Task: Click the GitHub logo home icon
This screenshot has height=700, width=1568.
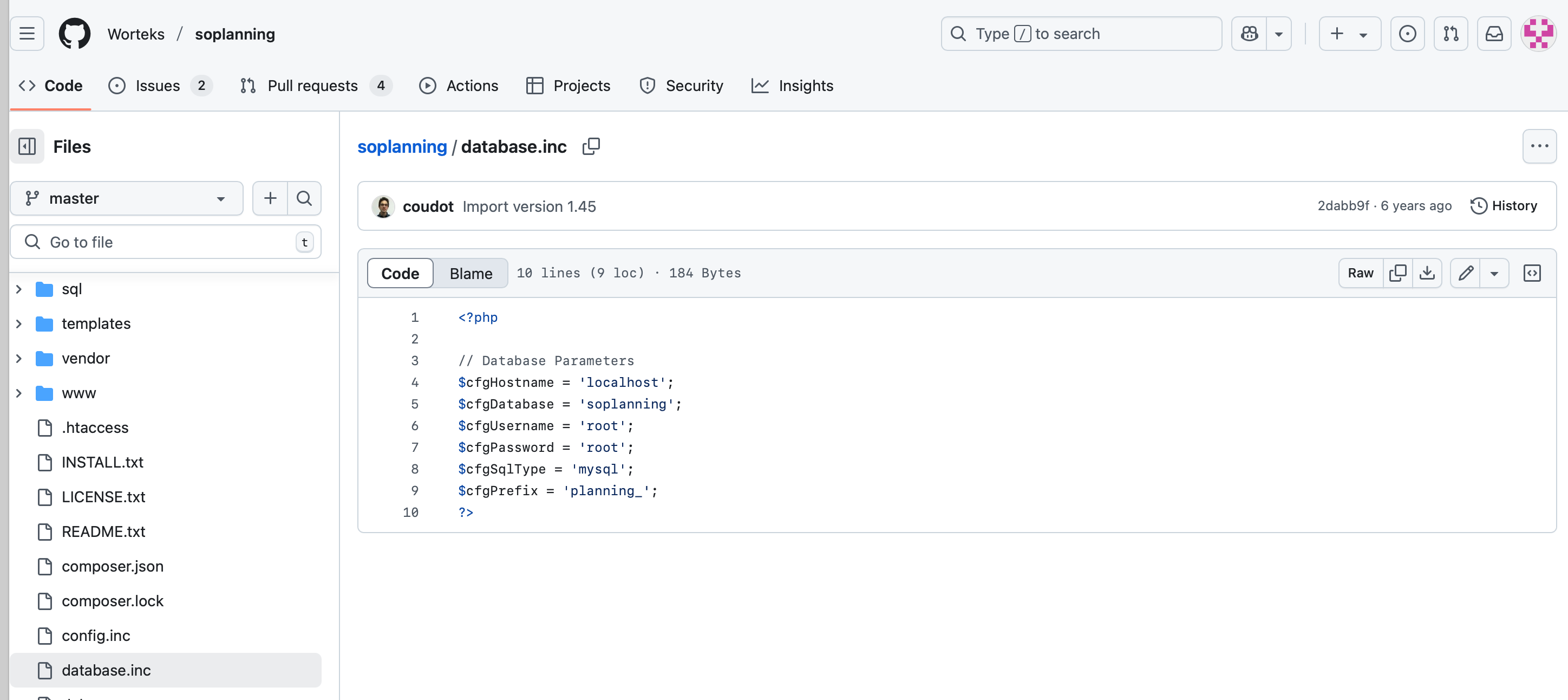Action: coord(74,34)
